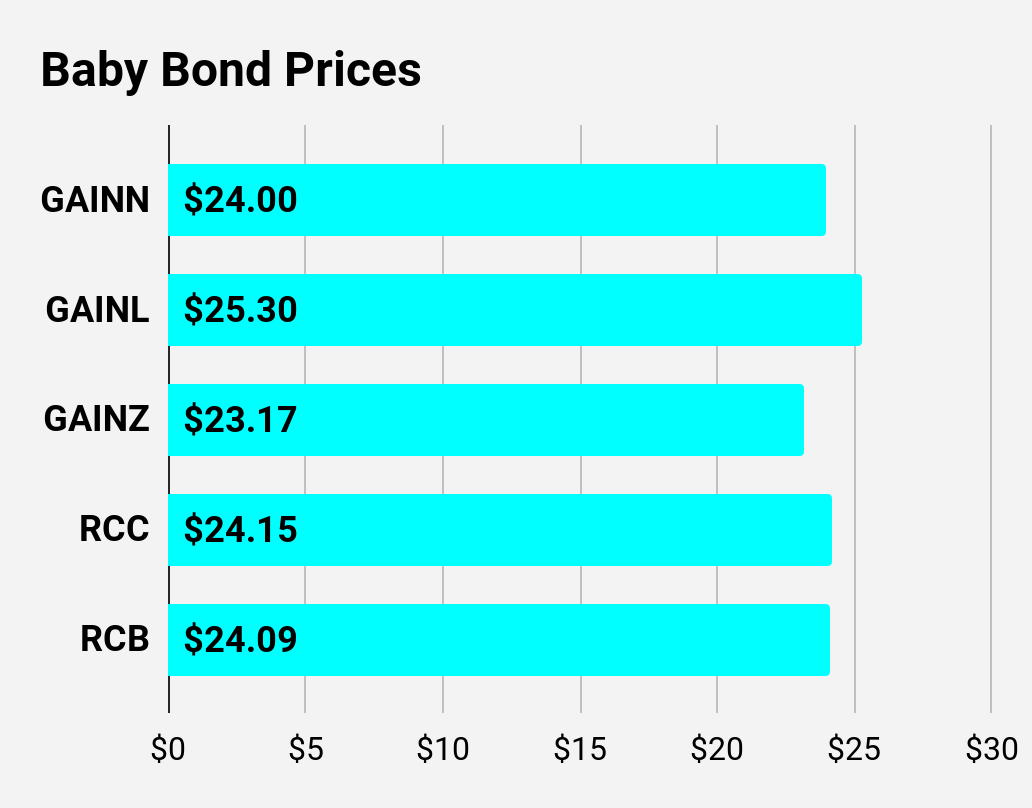Click the Baby Bond Prices chart title
The height and width of the screenshot is (808, 1032).
tap(231, 70)
